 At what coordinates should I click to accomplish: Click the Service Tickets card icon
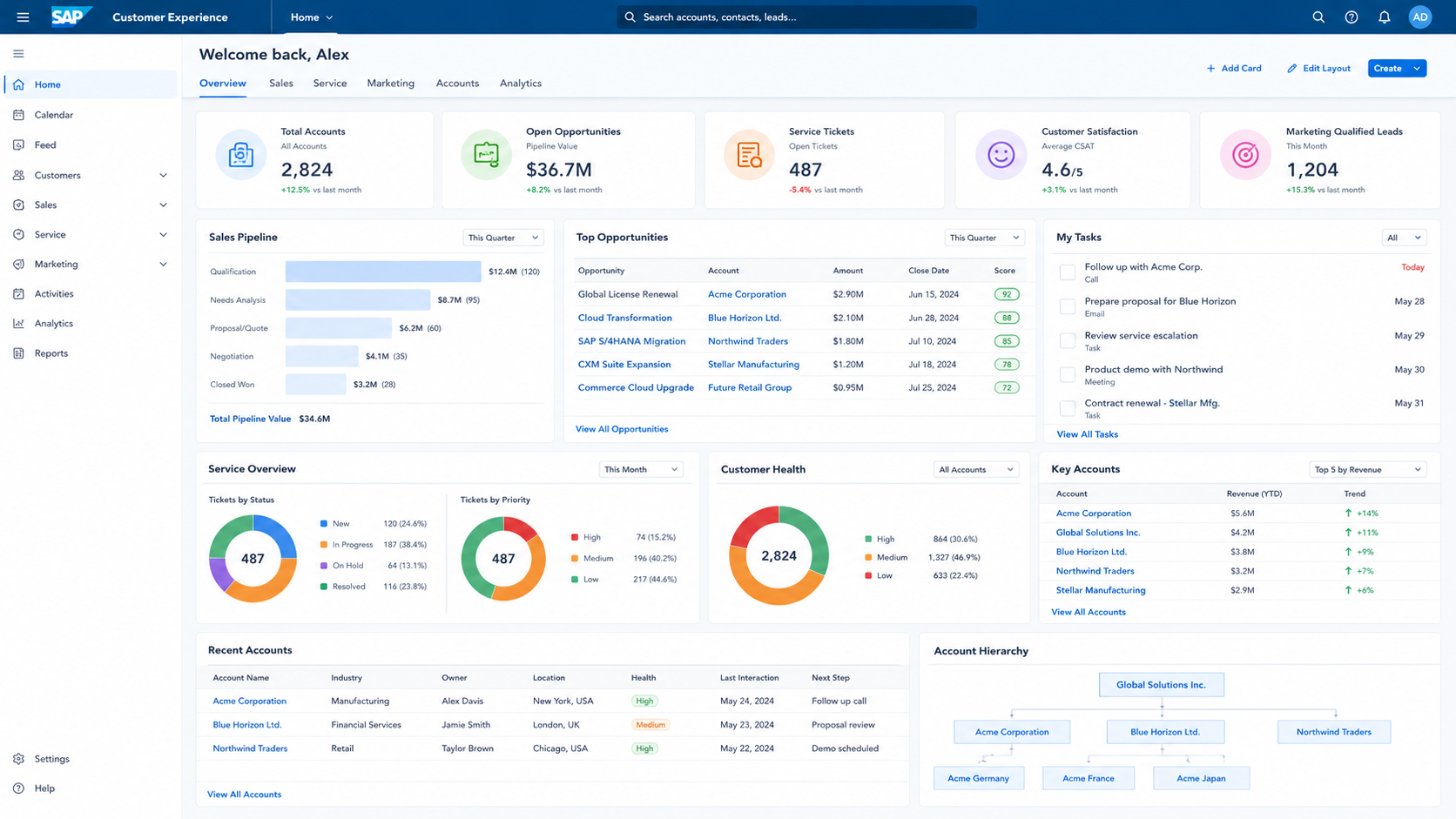pos(749,155)
